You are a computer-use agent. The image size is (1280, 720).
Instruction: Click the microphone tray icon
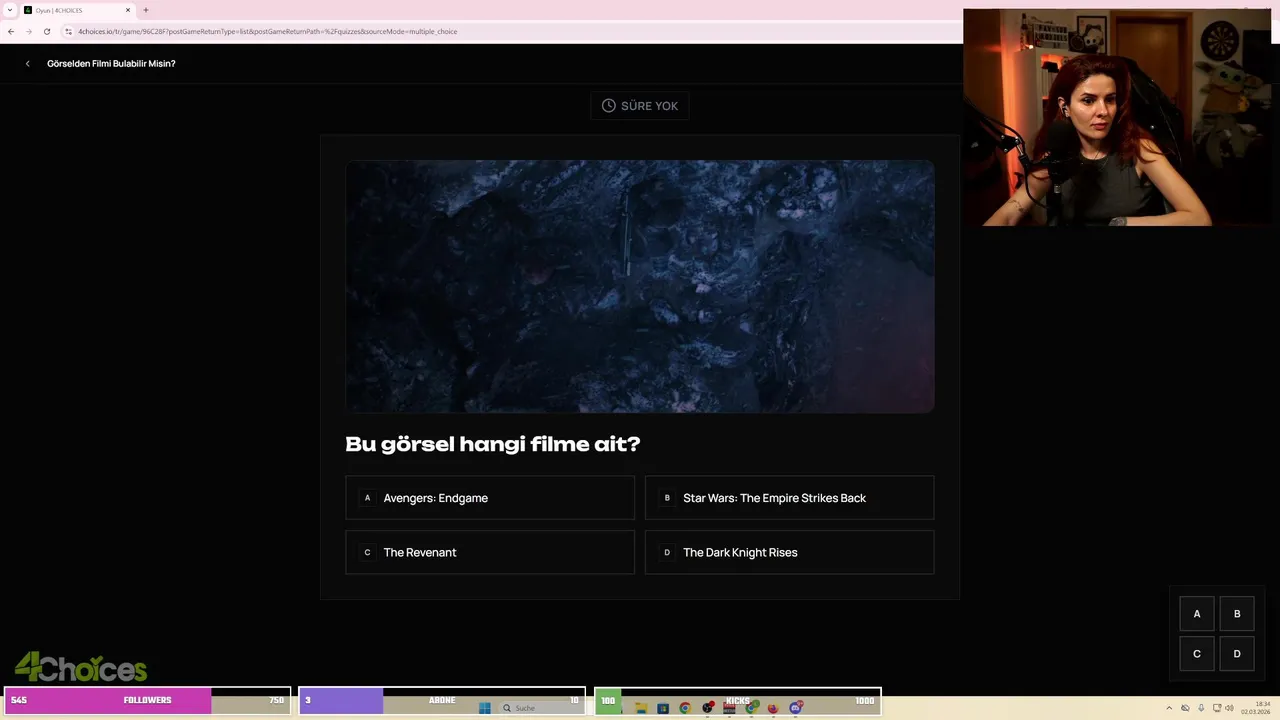(x=1201, y=708)
